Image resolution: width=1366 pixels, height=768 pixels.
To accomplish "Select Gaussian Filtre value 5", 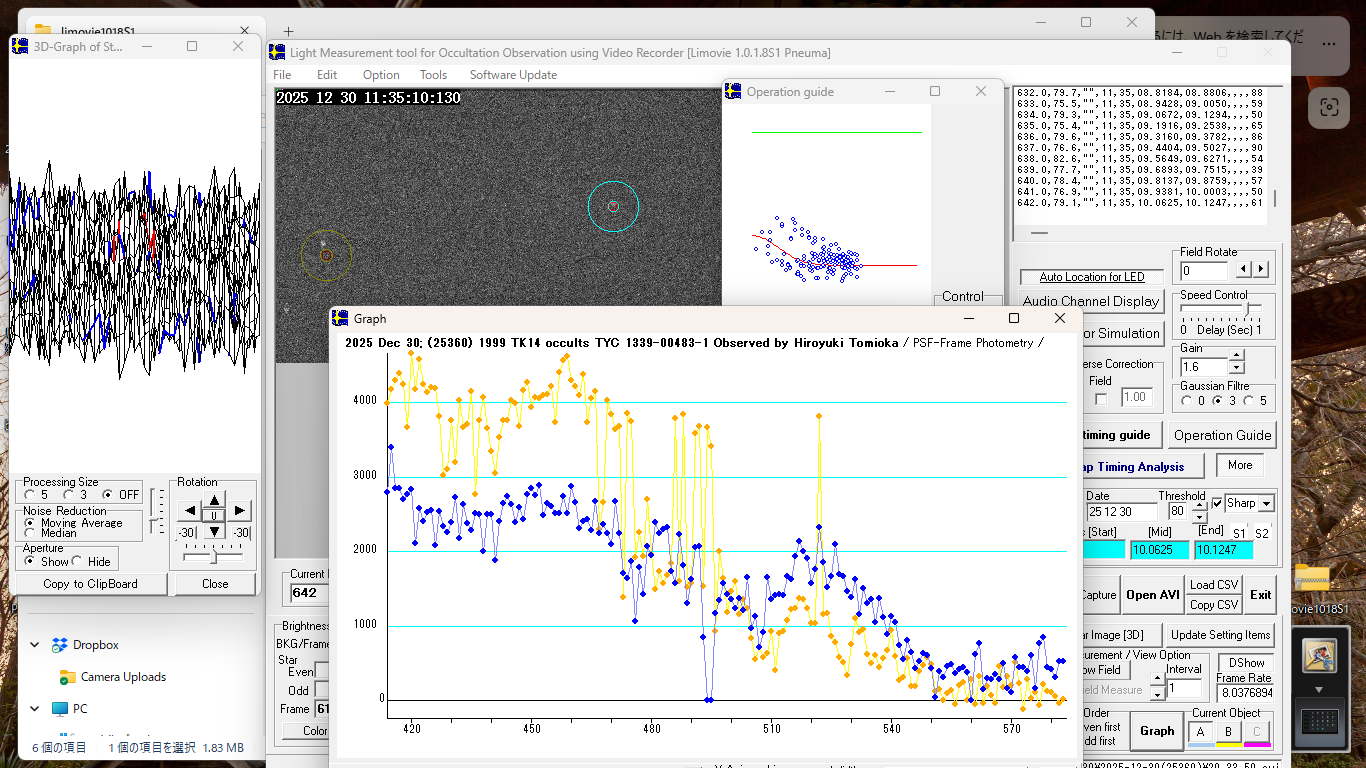I will point(1247,401).
